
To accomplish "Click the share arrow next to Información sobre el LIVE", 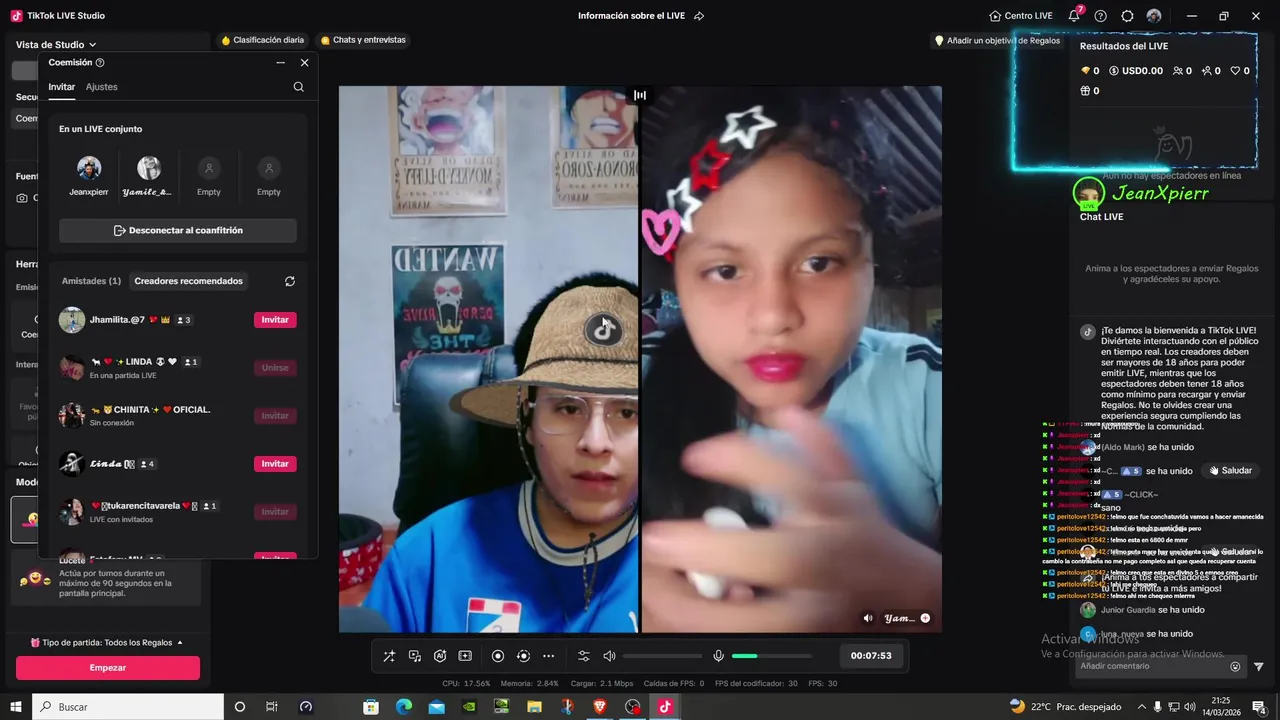I will (x=699, y=16).
